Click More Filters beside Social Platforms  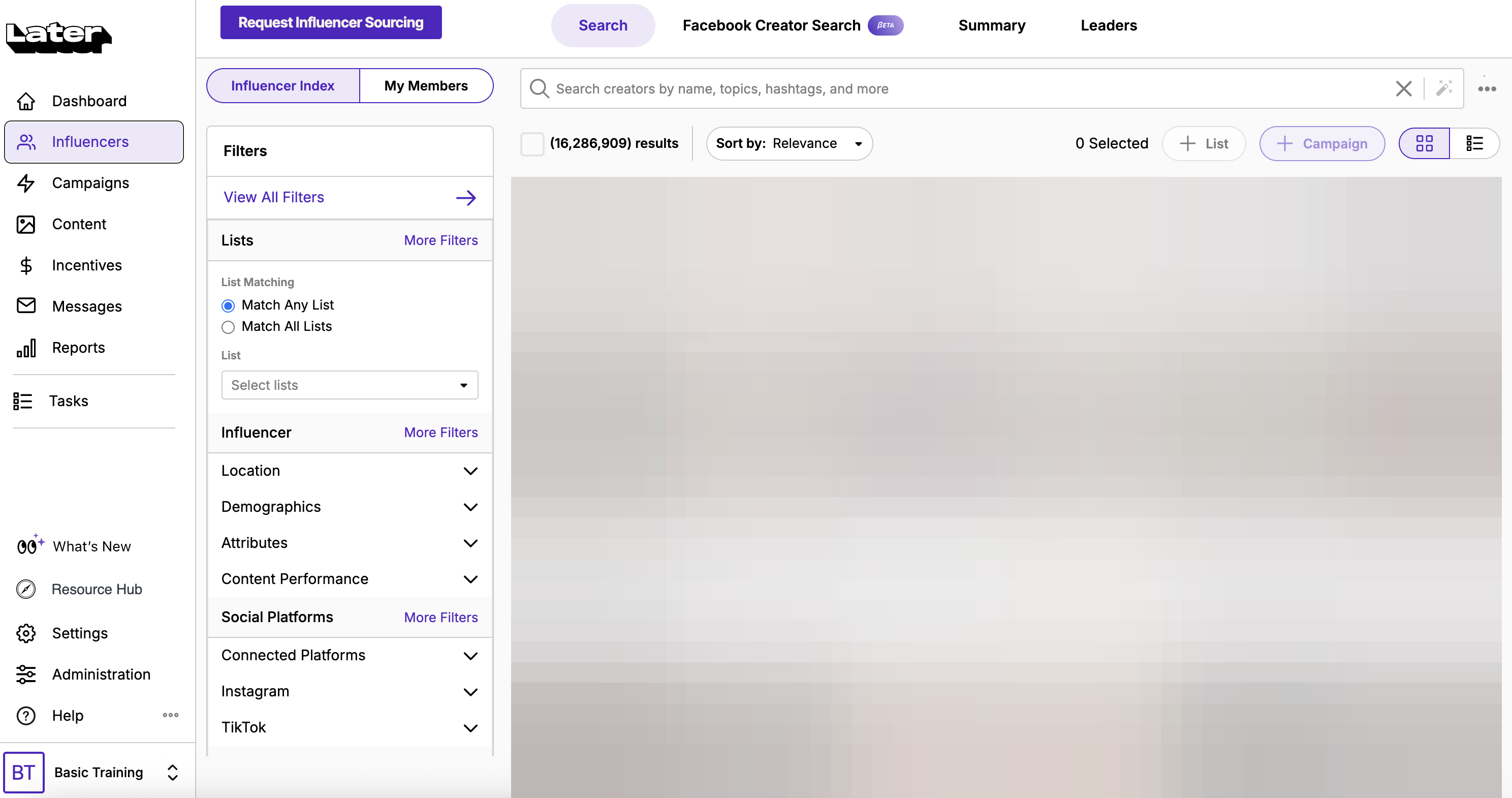441,617
